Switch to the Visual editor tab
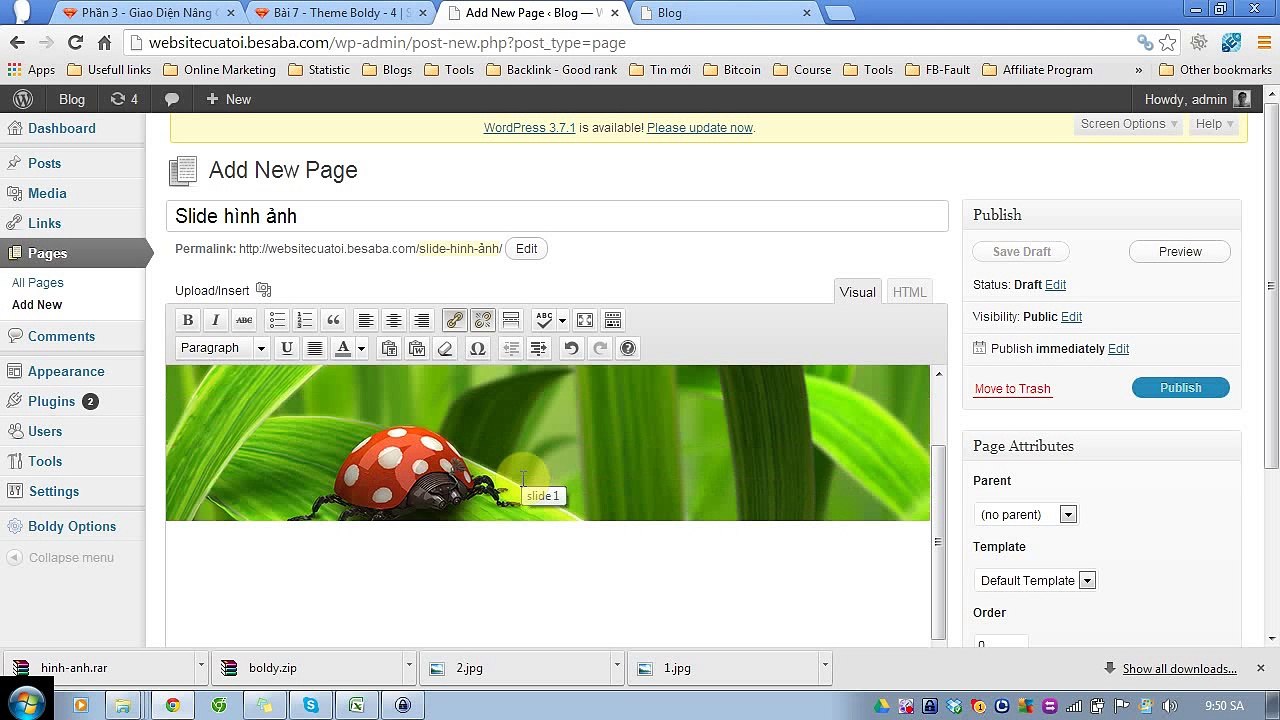 (858, 292)
